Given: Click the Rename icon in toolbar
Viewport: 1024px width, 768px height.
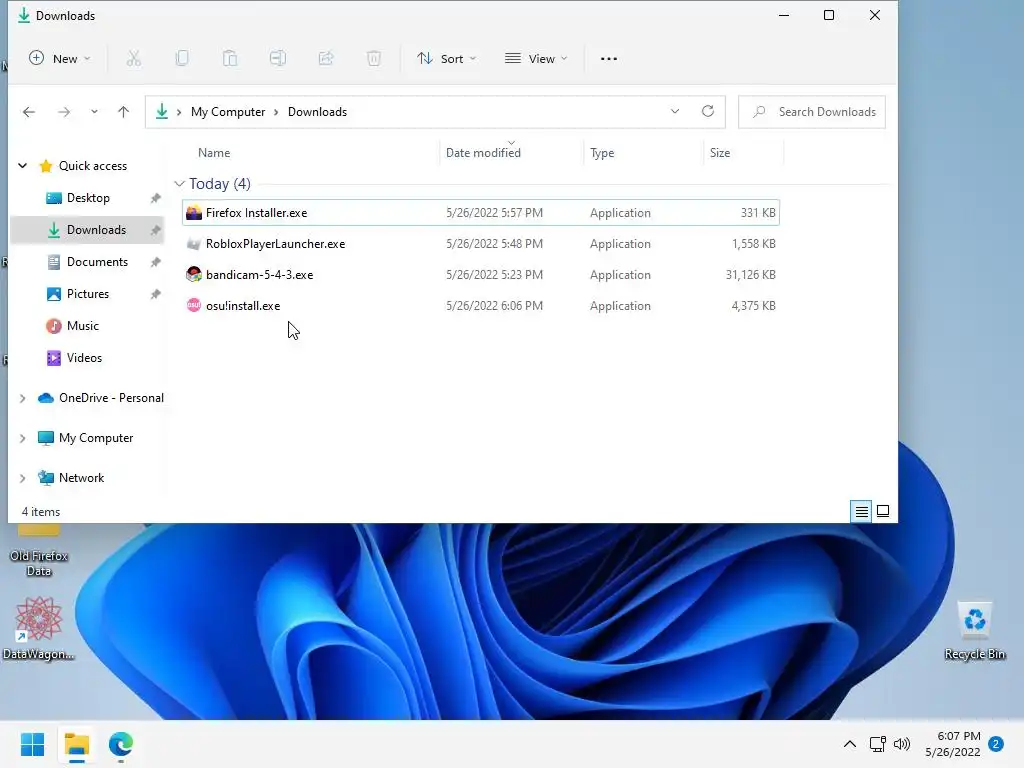Looking at the screenshot, I should click(278, 59).
